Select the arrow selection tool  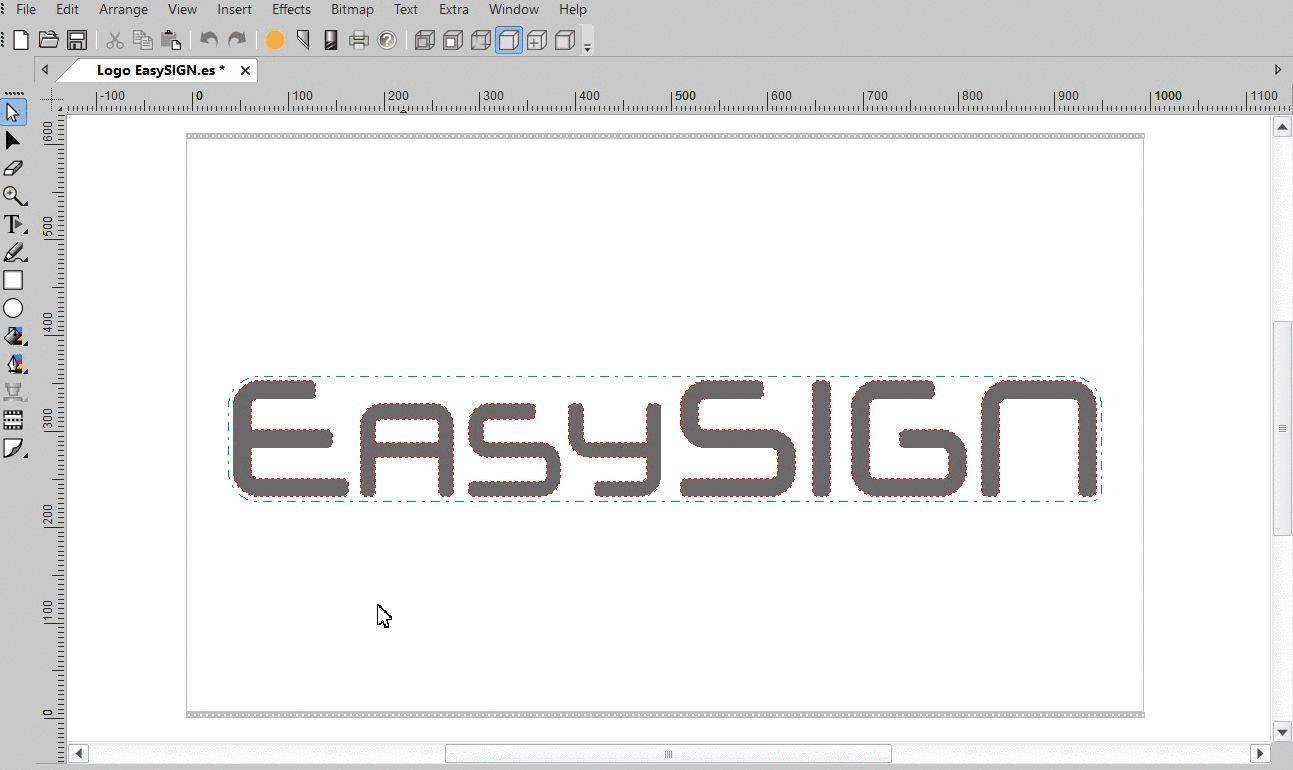(13, 112)
